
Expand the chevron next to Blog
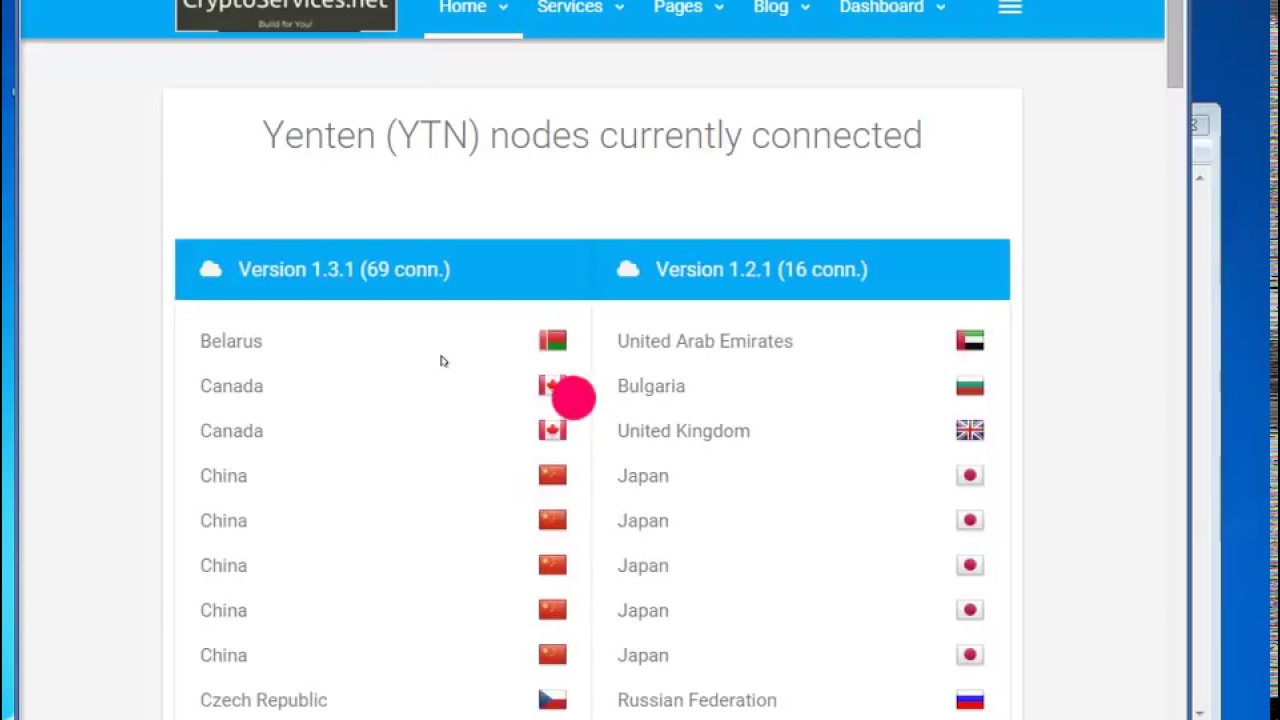pyautogui.click(x=805, y=8)
